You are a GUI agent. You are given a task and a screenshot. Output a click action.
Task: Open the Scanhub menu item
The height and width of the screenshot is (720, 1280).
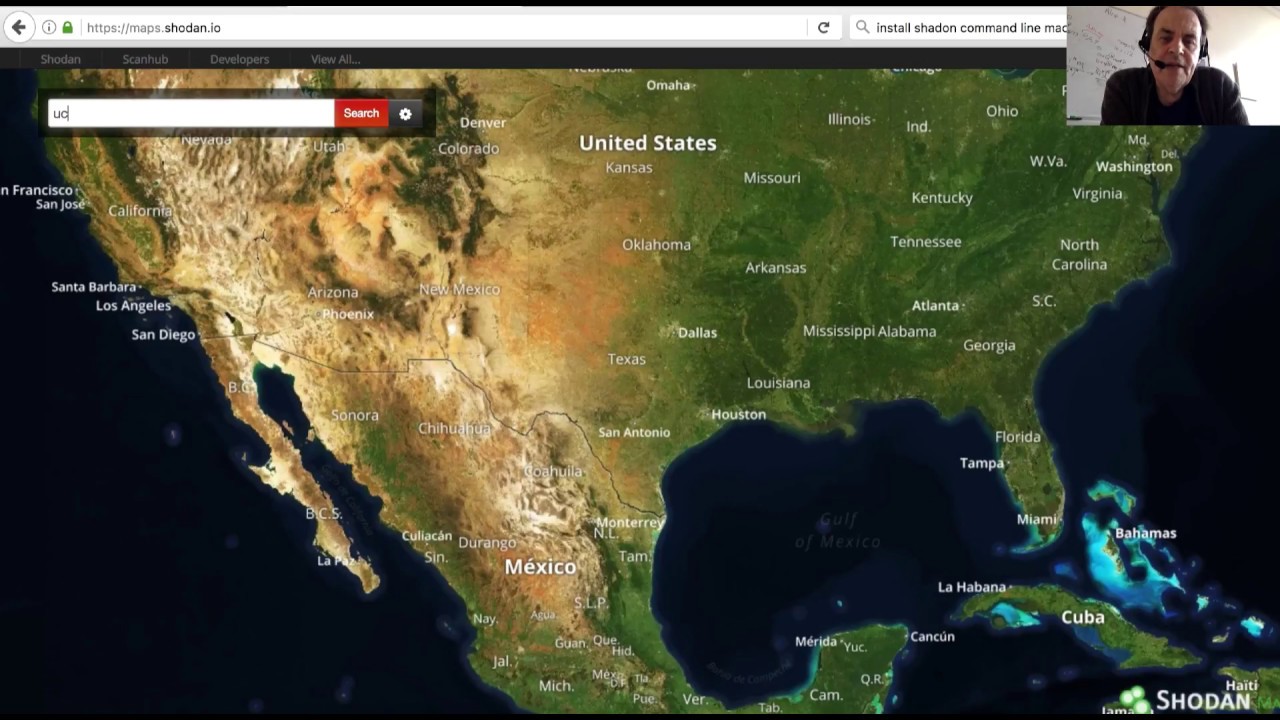(x=145, y=59)
